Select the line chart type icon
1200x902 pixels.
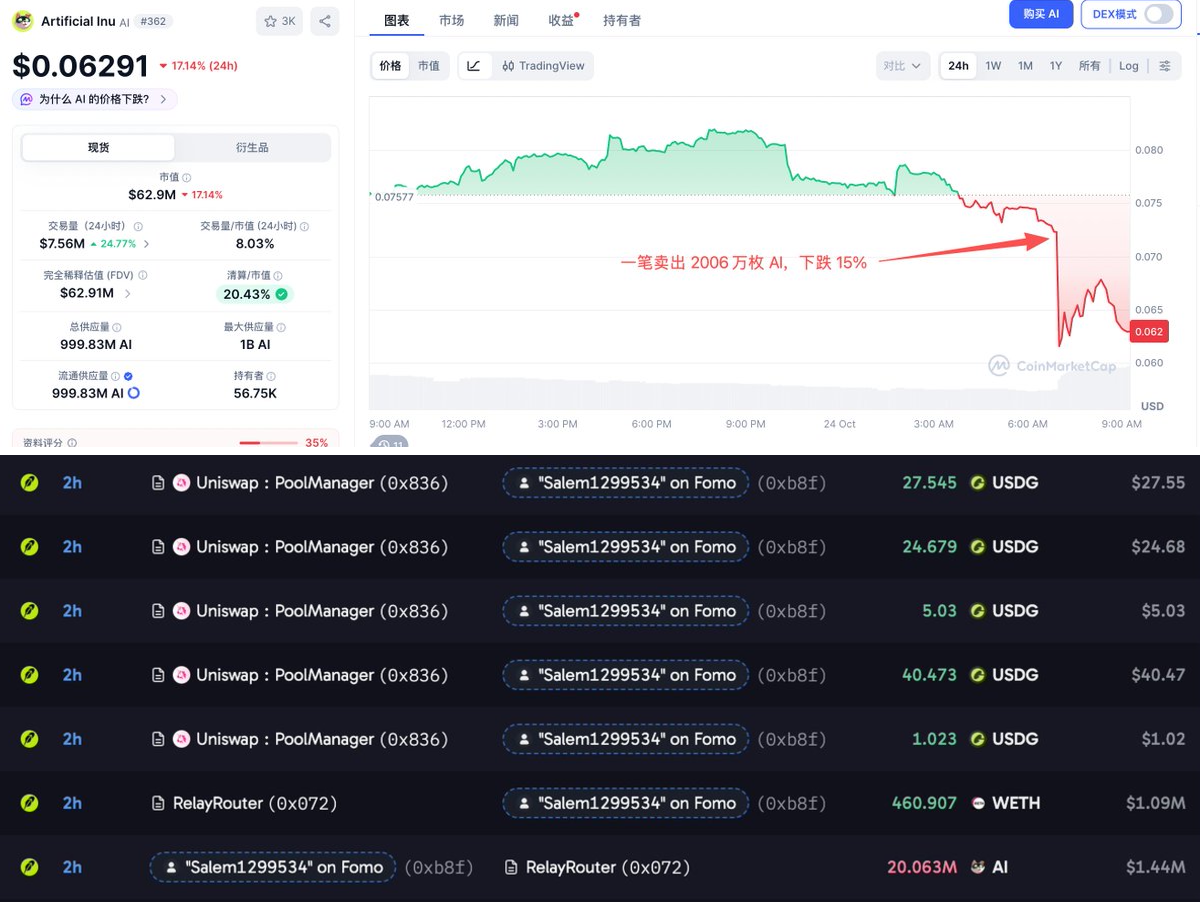tap(473, 66)
